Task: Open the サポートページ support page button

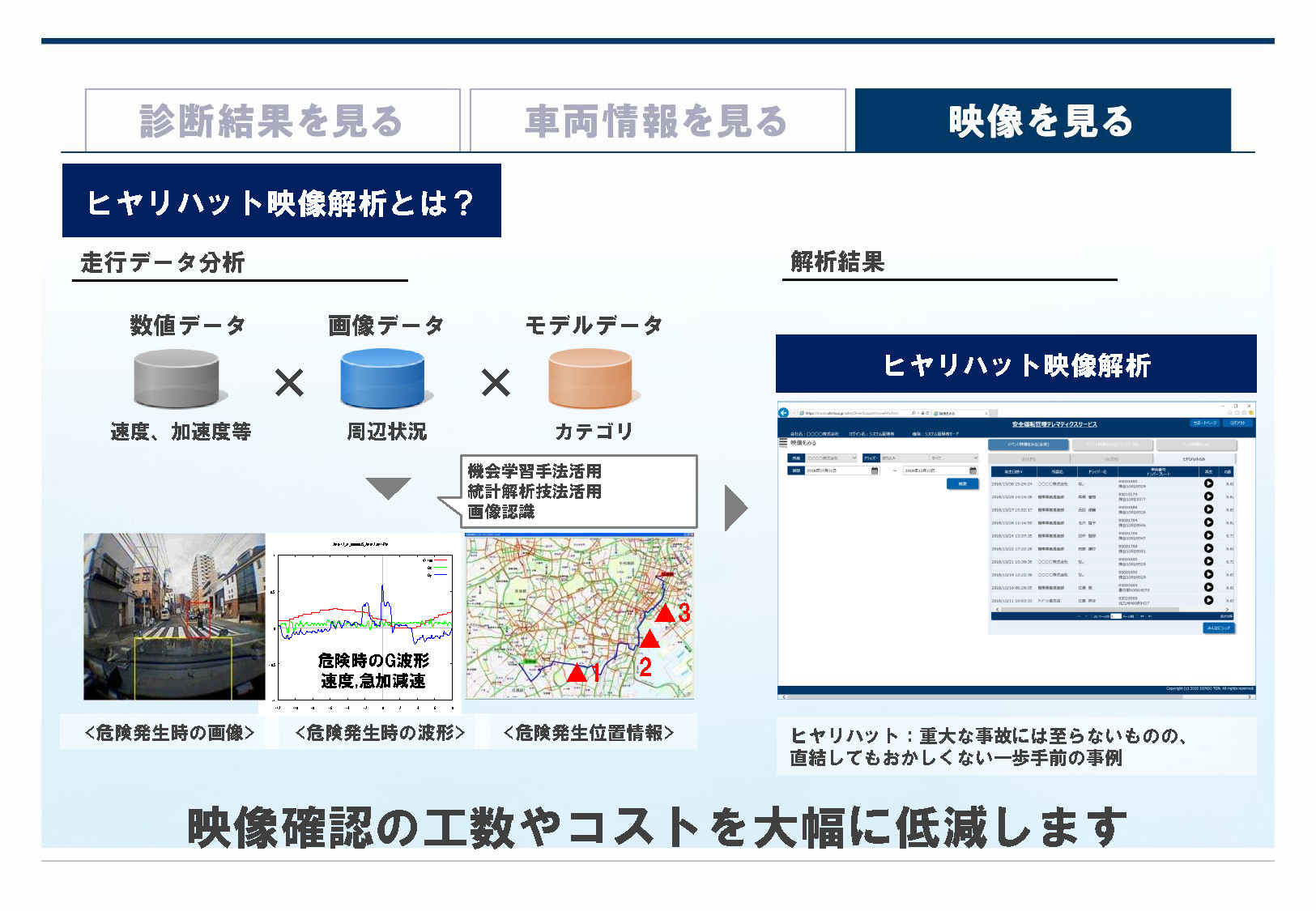Action: point(1204,423)
